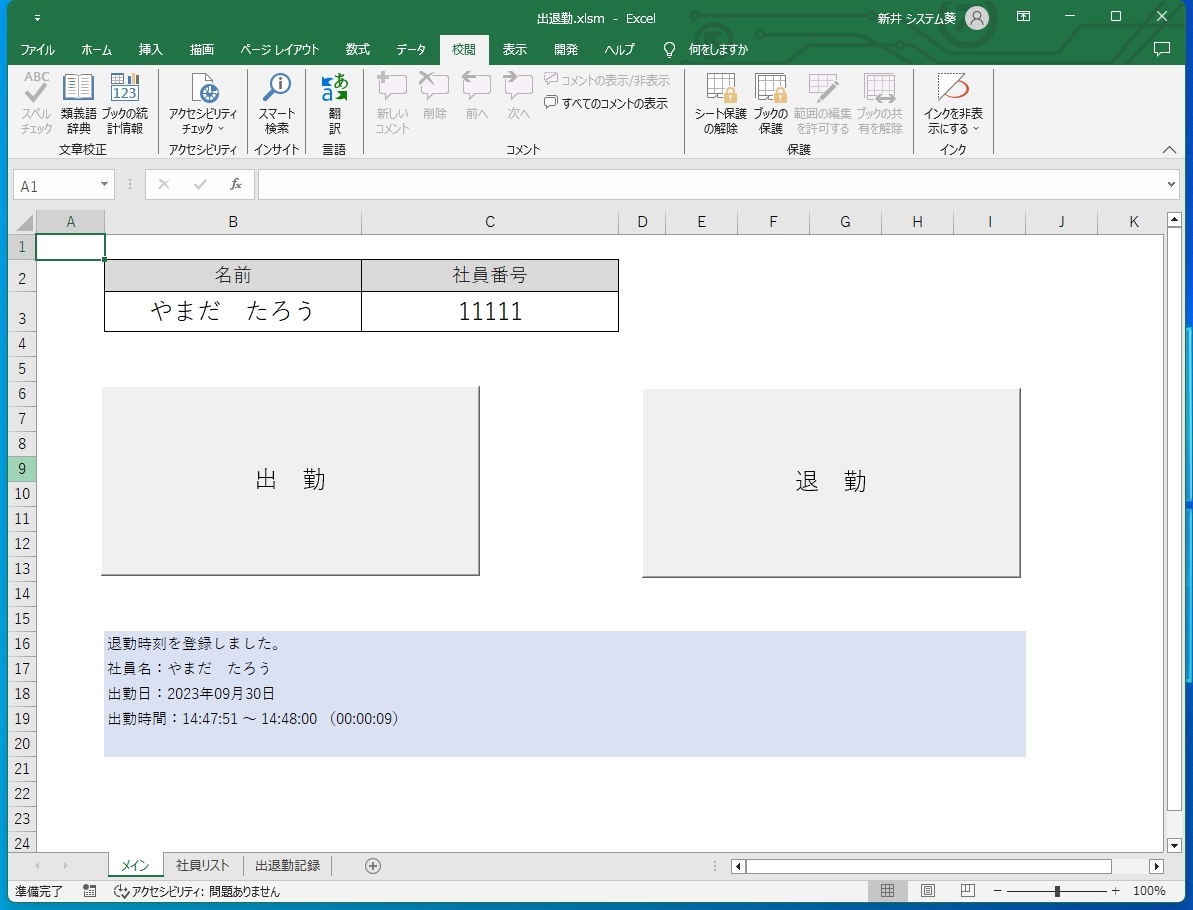
Task: Add a new sheet with plus button
Action: [x=373, y=866]
